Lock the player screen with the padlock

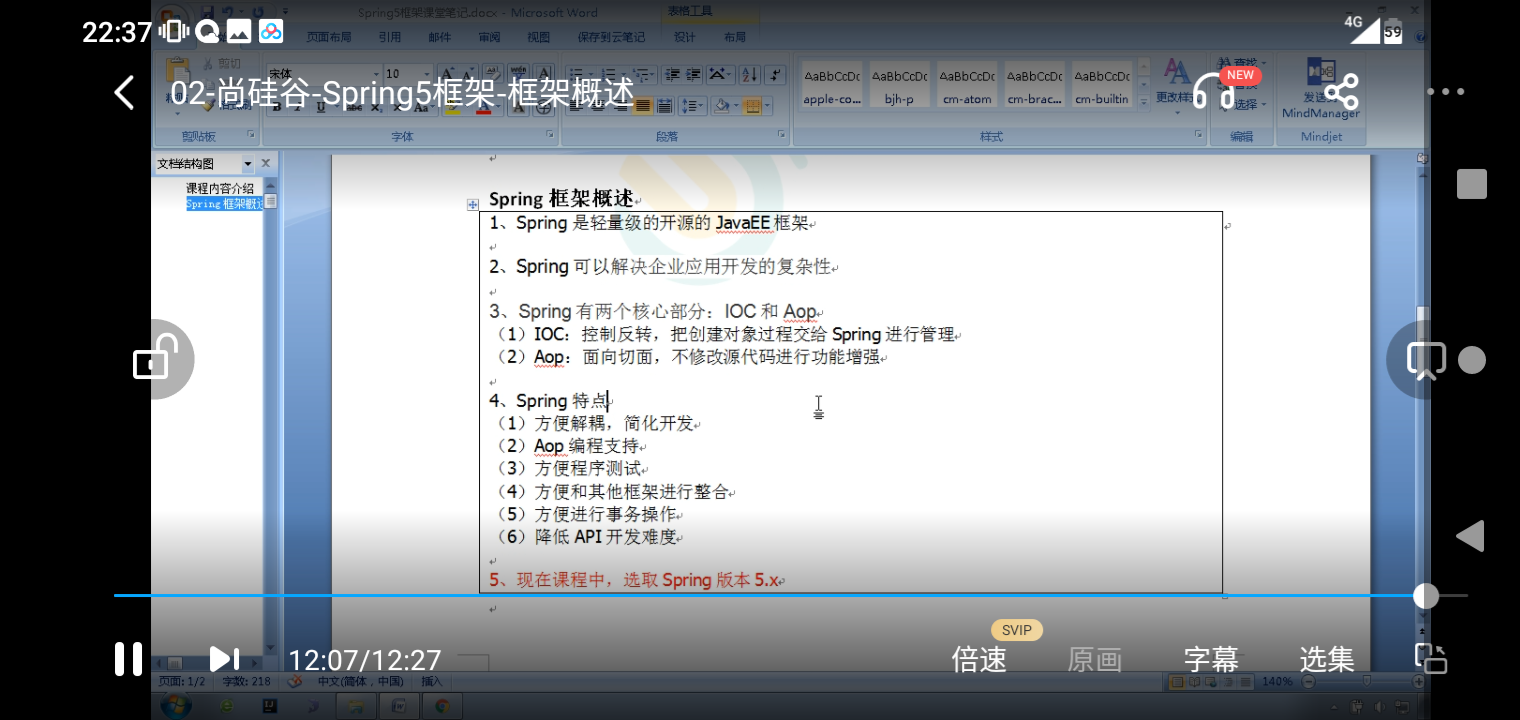(156, 358)
